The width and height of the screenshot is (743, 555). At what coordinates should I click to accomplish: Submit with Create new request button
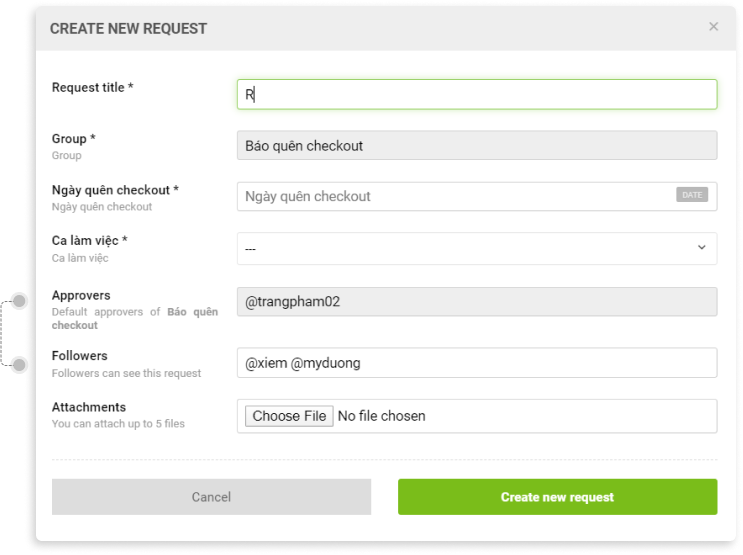[557, 497]
